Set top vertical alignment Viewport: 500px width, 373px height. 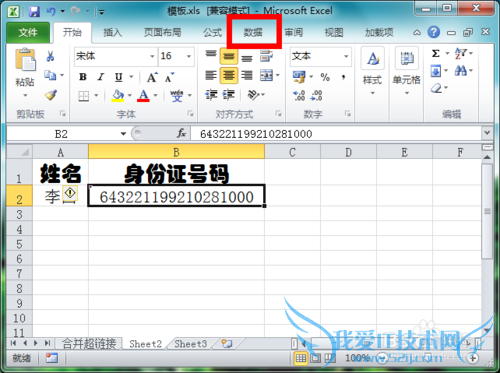click(211, 55)
